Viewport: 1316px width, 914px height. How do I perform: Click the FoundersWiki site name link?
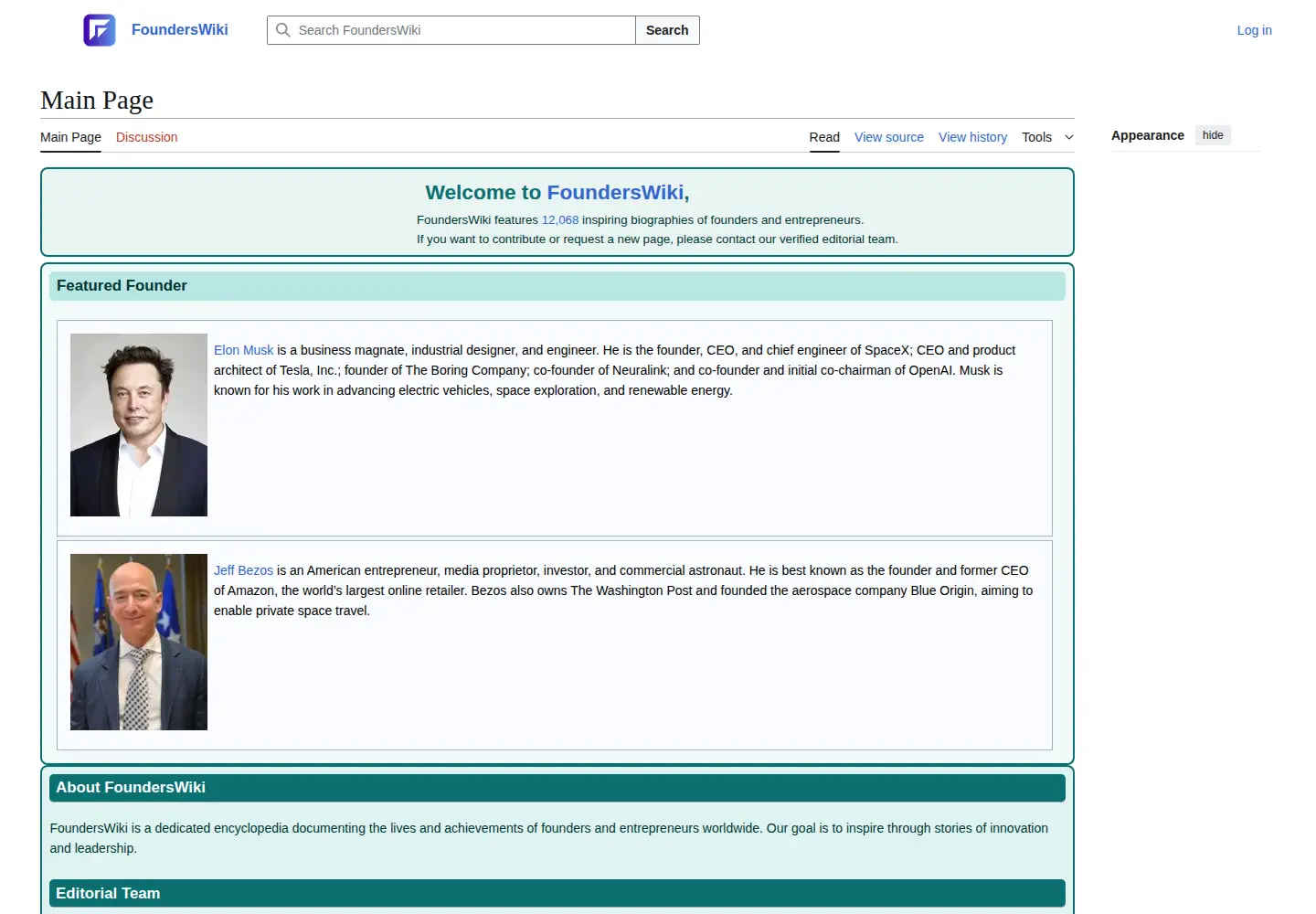point(180,30)
